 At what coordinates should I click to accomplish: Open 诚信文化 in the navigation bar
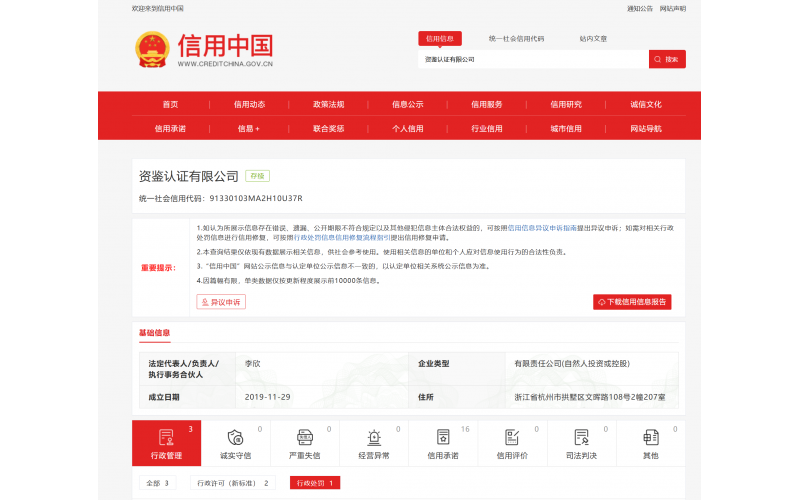645,104
